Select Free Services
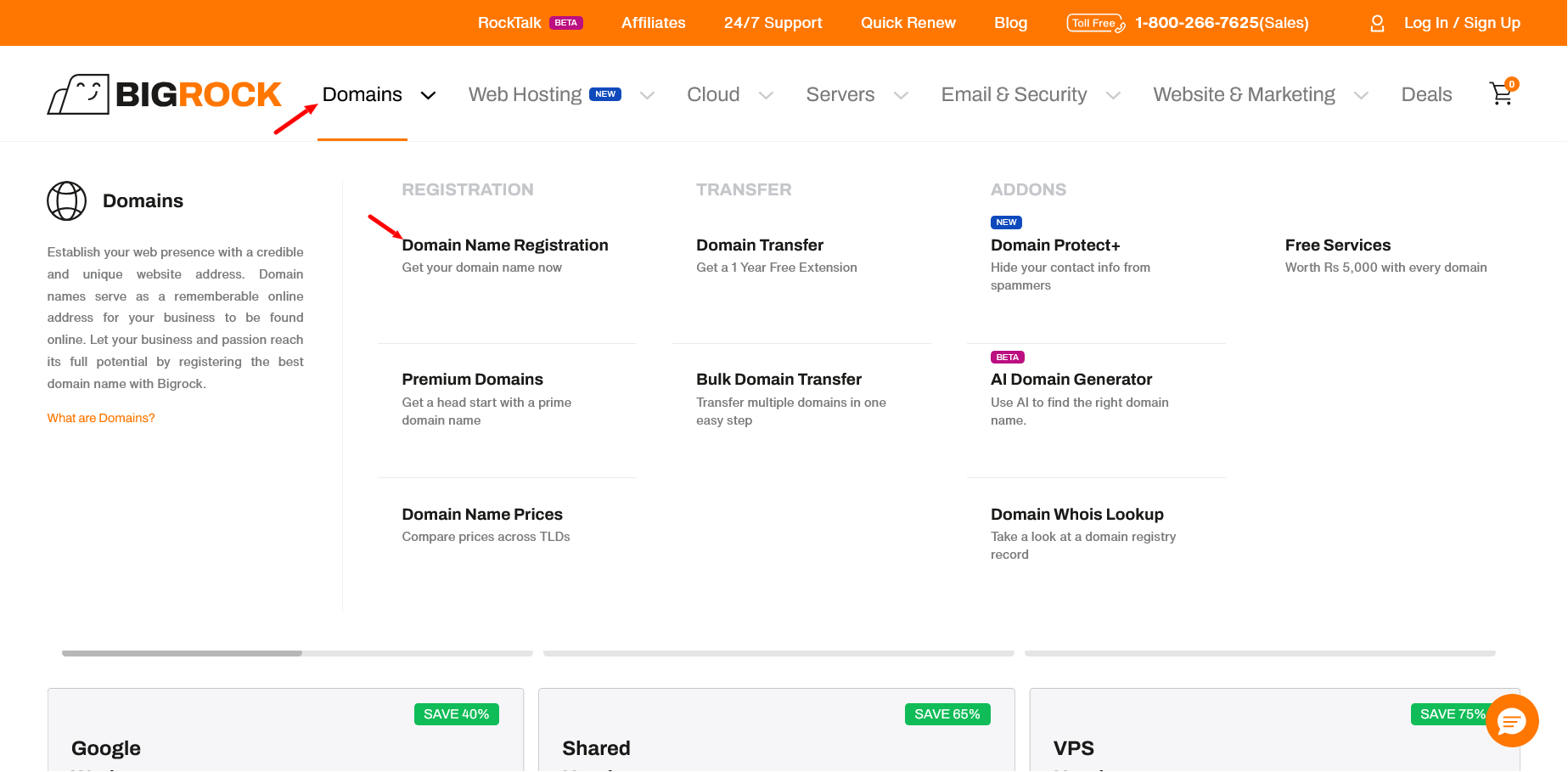This screenshot has height=772, width=1568. [x=1338, y=245]
